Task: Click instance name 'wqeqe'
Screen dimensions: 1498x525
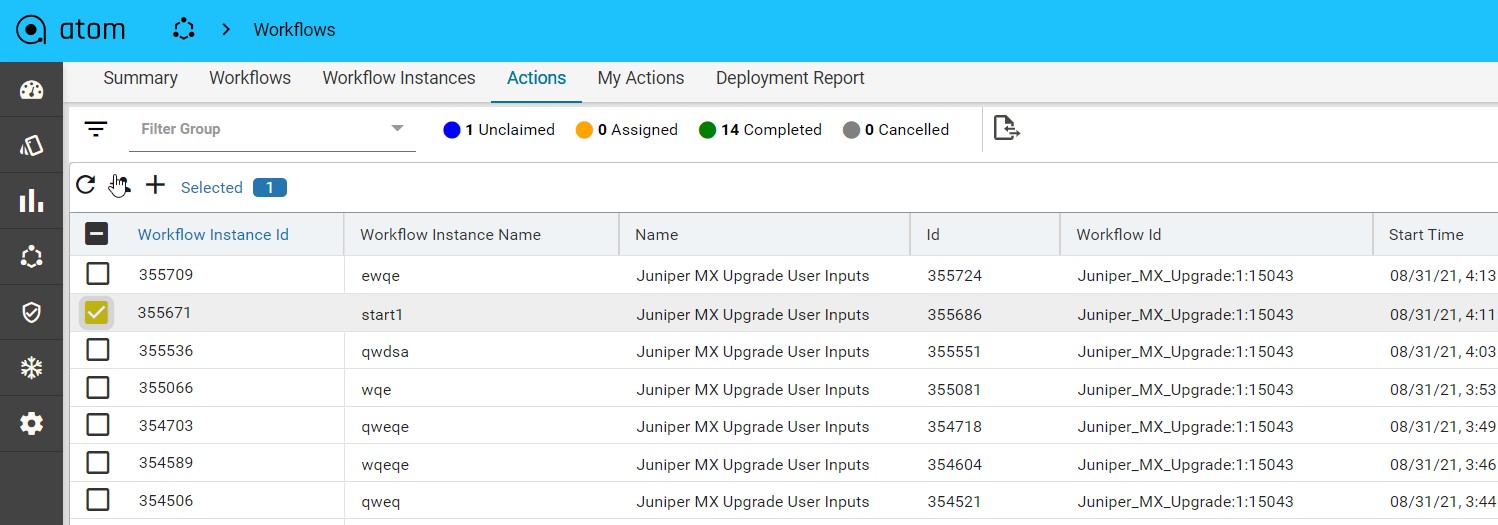Action: pos(385,465)
